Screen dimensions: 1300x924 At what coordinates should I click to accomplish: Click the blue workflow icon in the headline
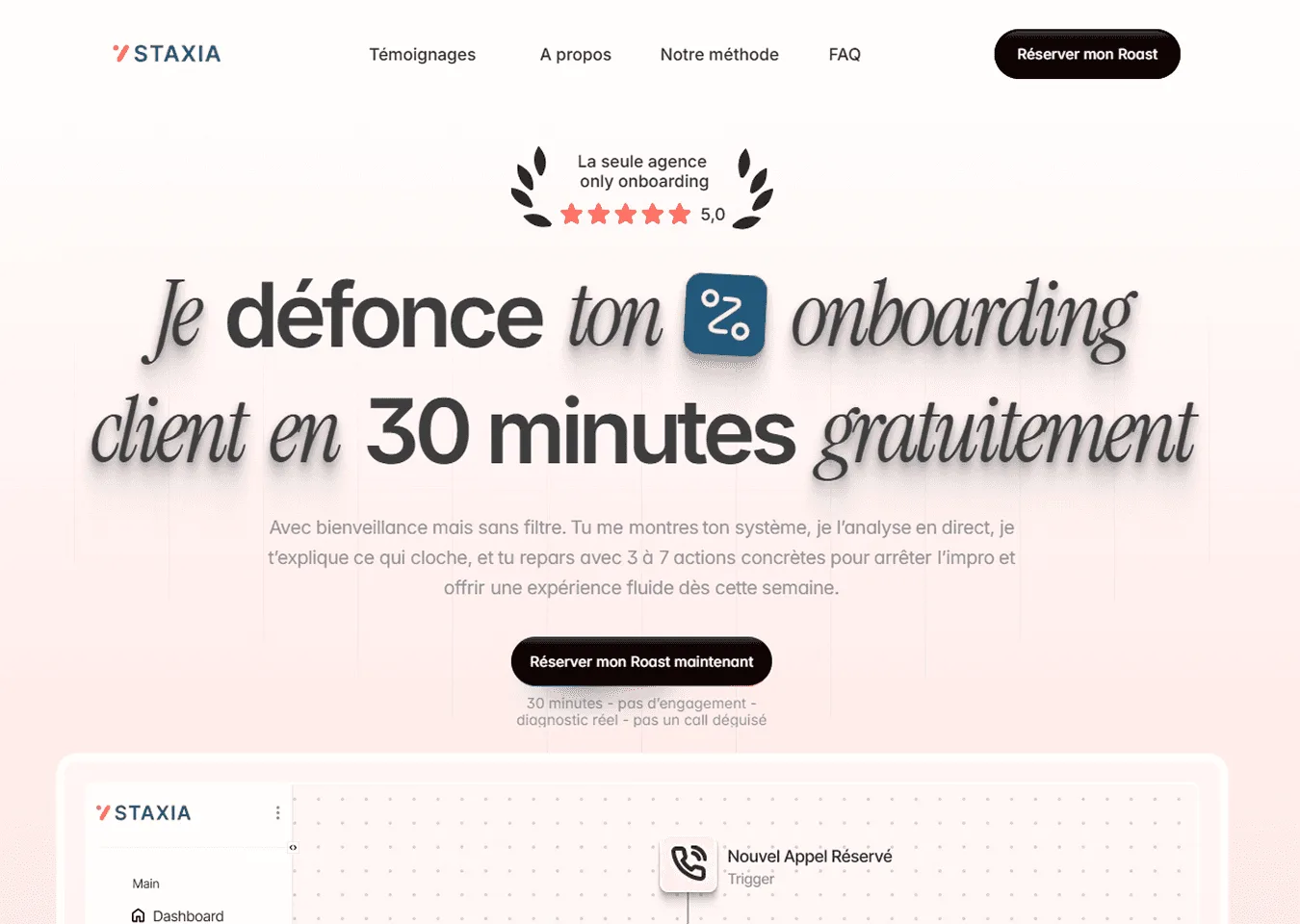[x=725, y=315]
